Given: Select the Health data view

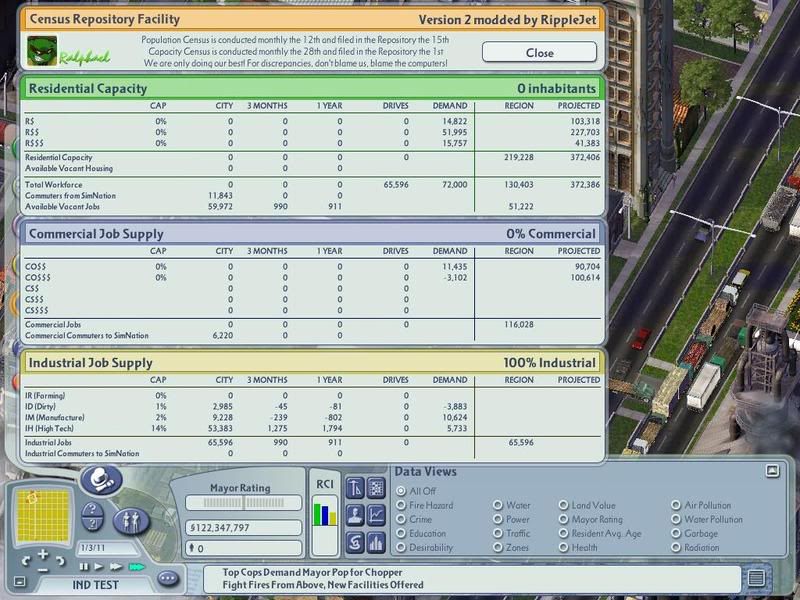Looking at the screenshot, I should [x=563, y=547].
